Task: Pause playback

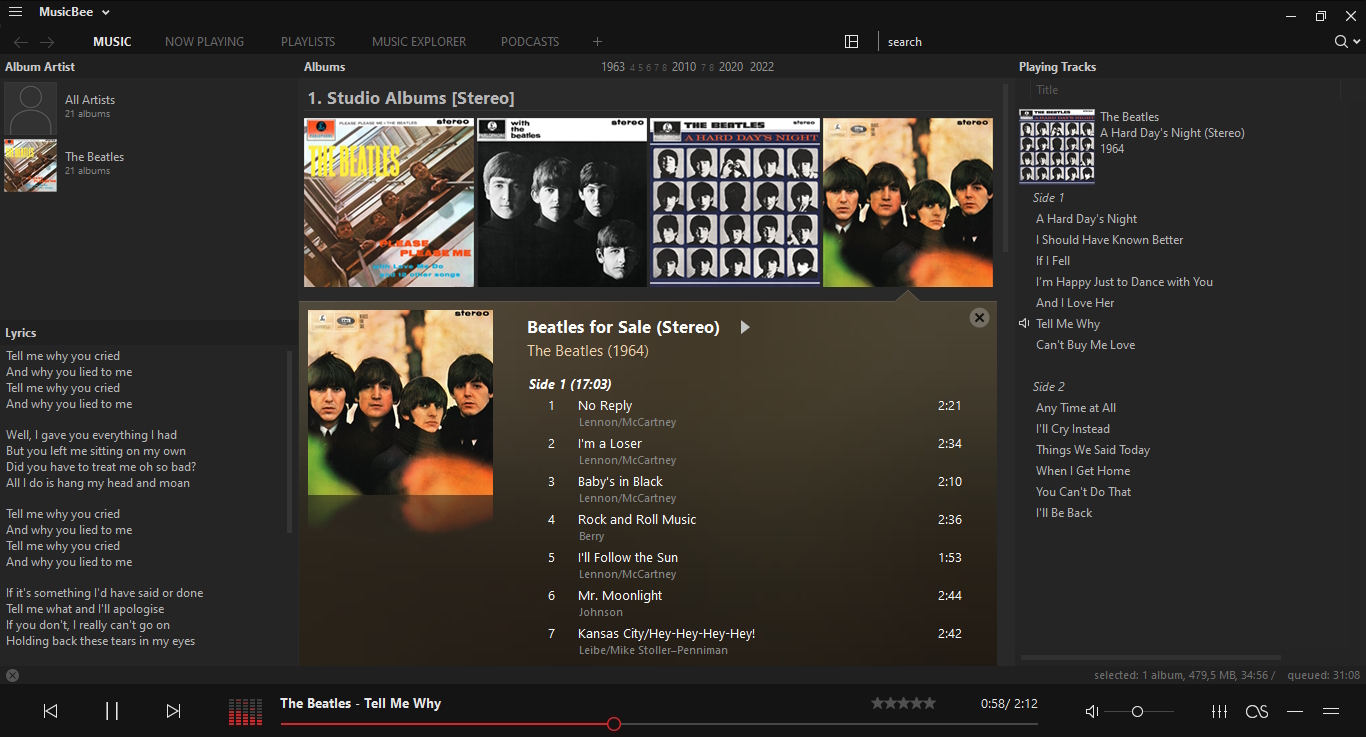Action: (112, 711)
